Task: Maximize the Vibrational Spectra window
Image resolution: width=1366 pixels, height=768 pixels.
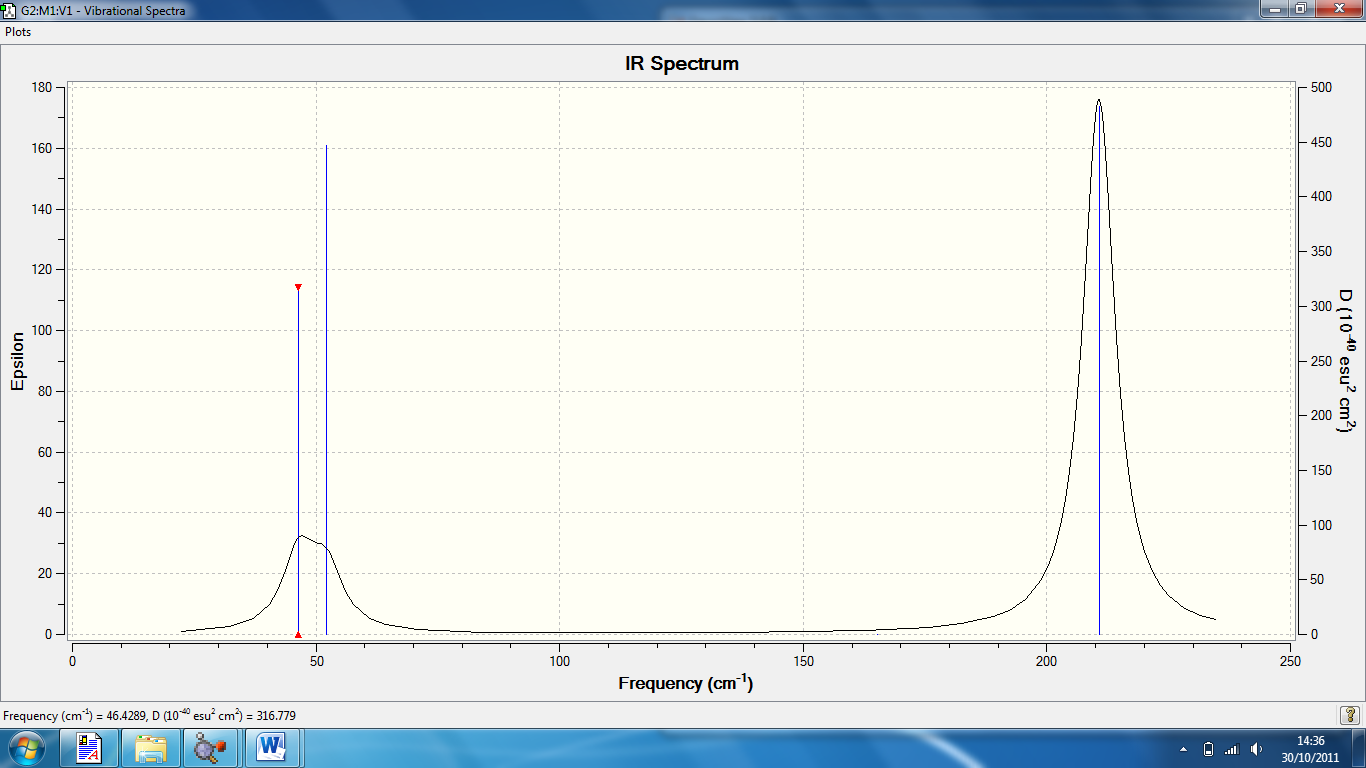Action: [x=1300, y=9]
